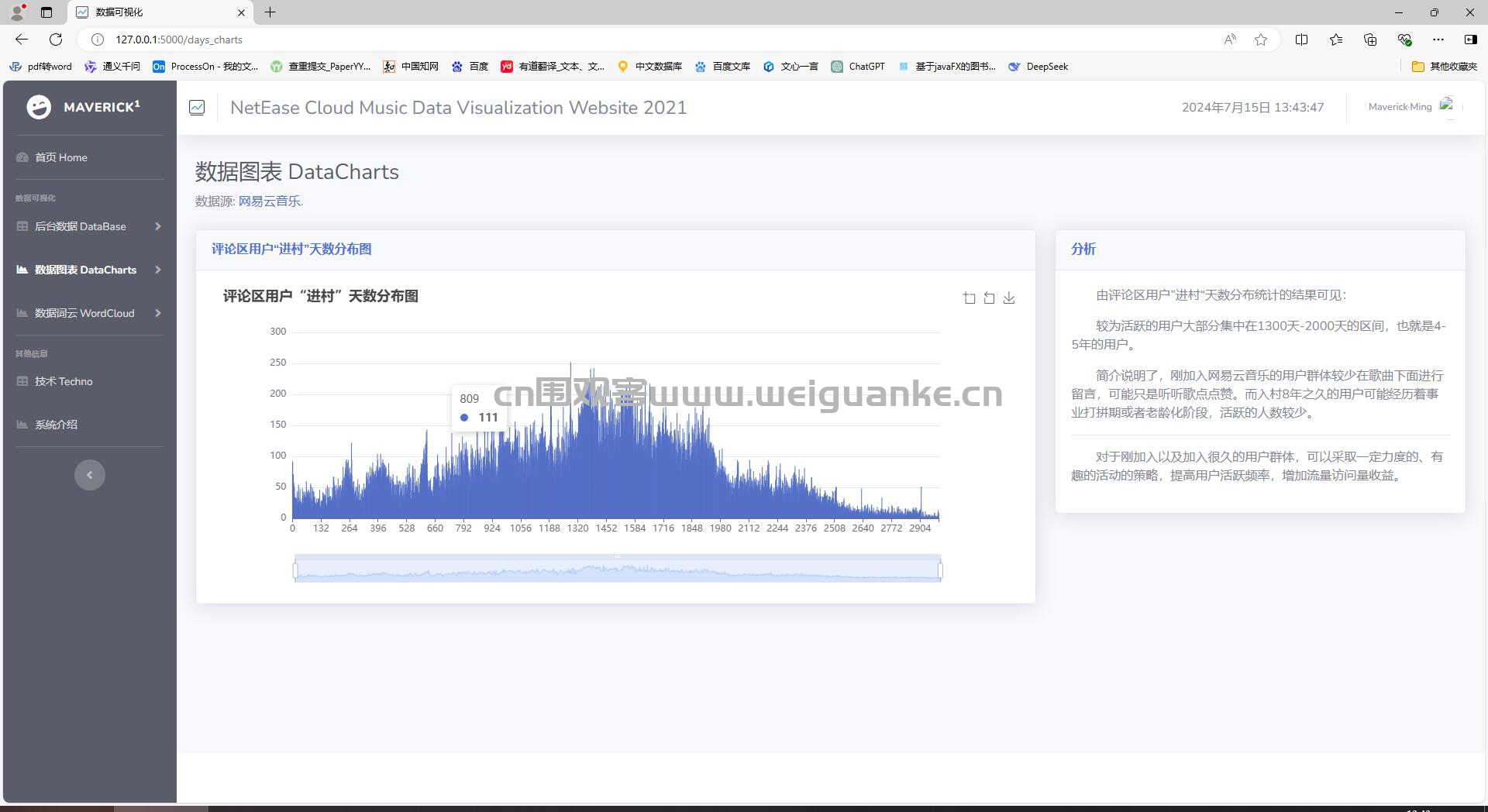Open the 百度 bookmark
The width and height of the screenshot is (1488, 812).
point(470,67)
